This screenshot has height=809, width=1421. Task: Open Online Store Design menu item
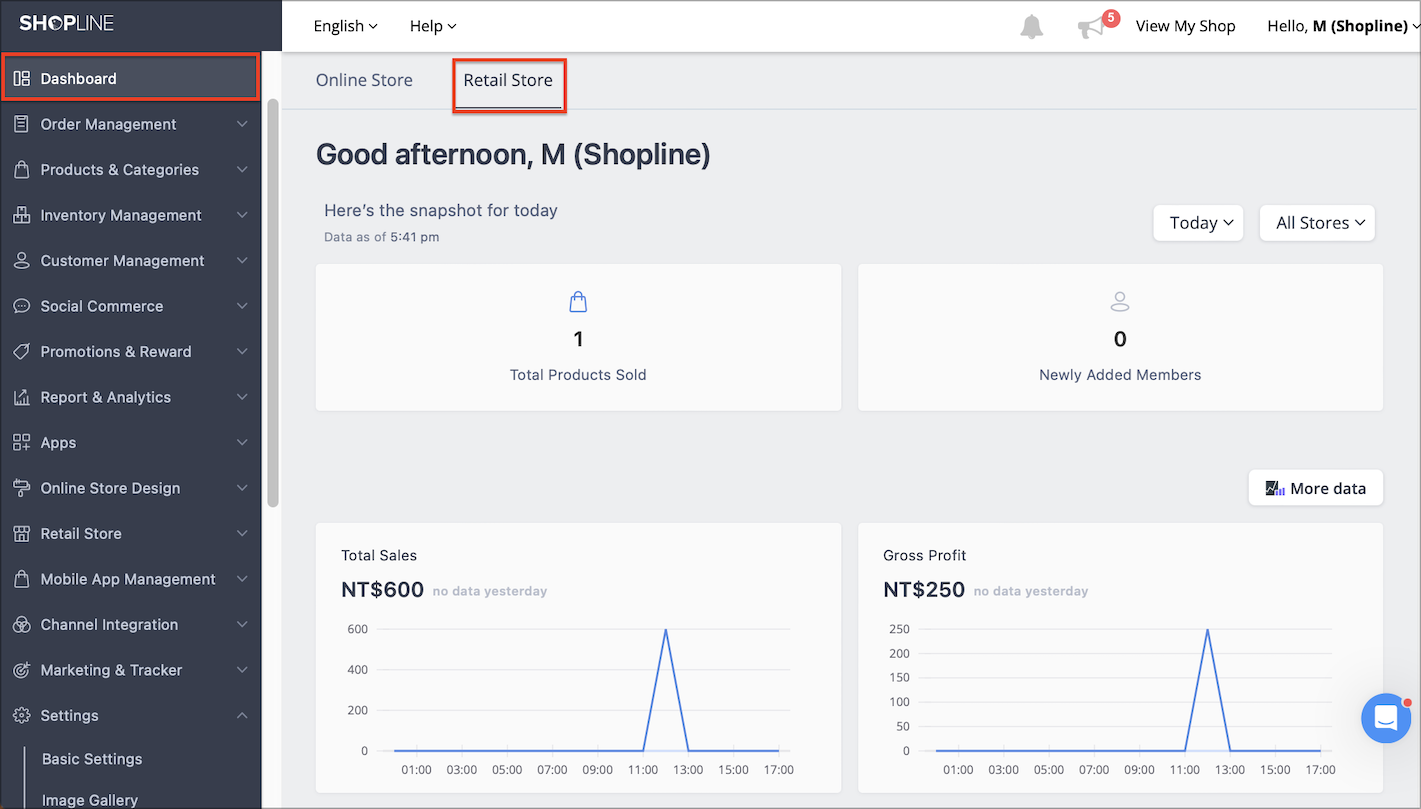click(130, 488)
